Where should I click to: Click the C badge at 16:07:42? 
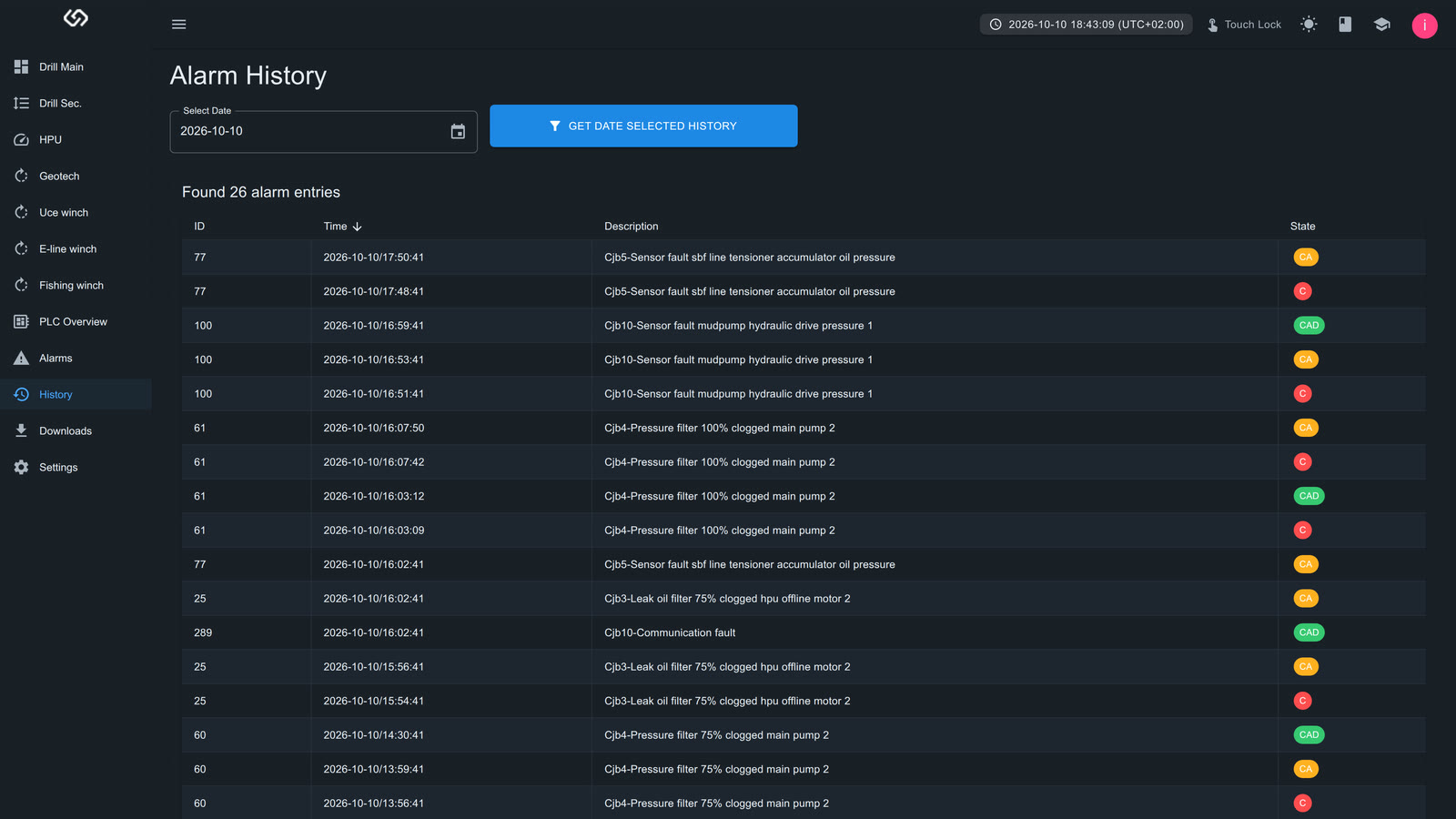(x=1302, y=462)
